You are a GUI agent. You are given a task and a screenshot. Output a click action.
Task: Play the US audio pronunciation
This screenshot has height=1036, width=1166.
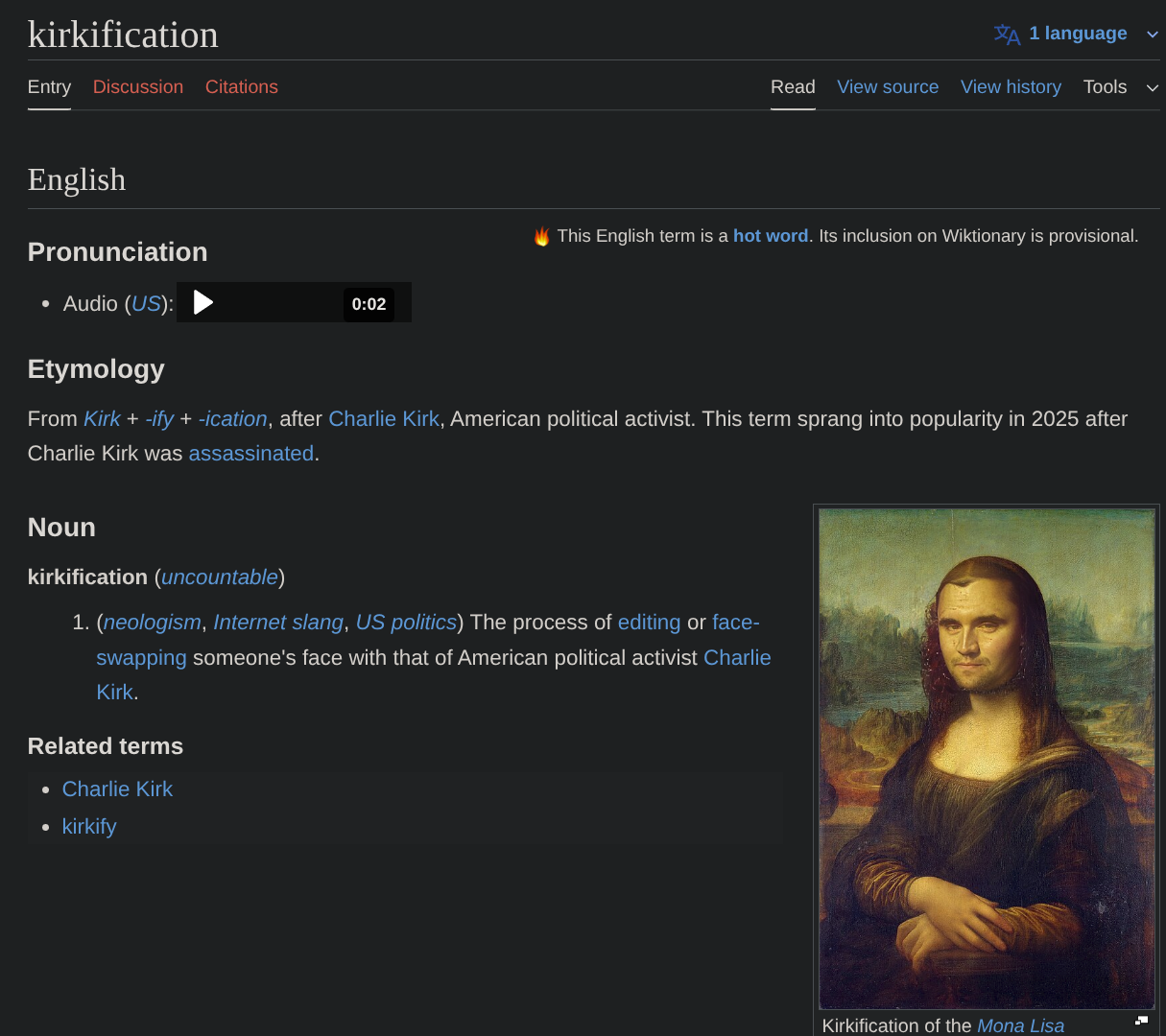pos(202,303)
